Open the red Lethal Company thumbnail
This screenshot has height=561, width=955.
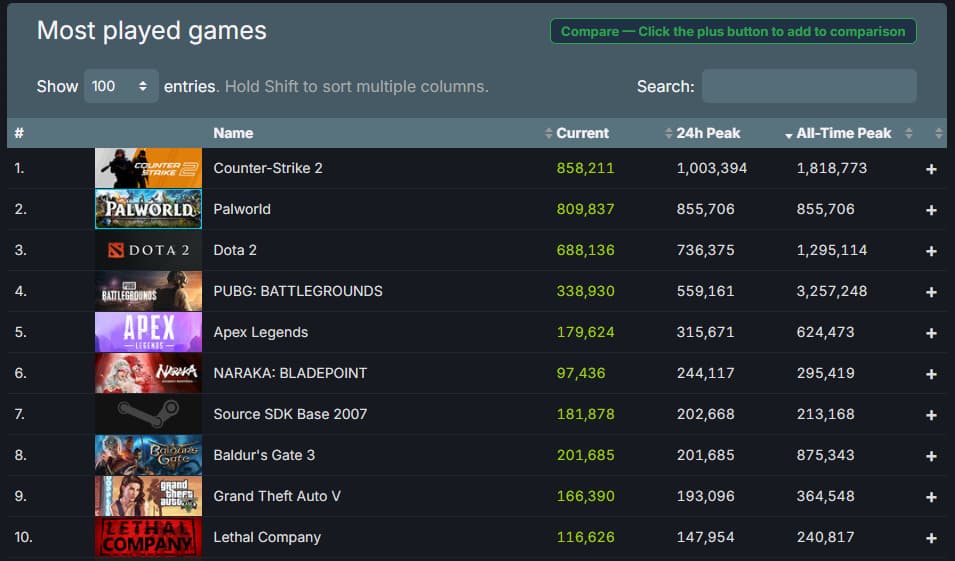pyautogui.click(x=148, y=537)
